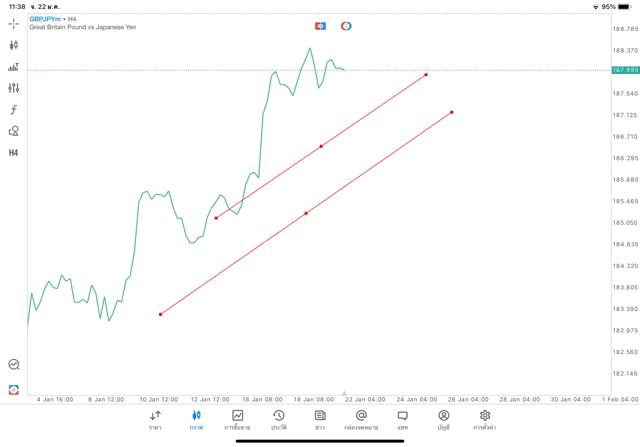Open chart settings sliders icon
This screenshot has height=447, width=640.
[14, 88]
